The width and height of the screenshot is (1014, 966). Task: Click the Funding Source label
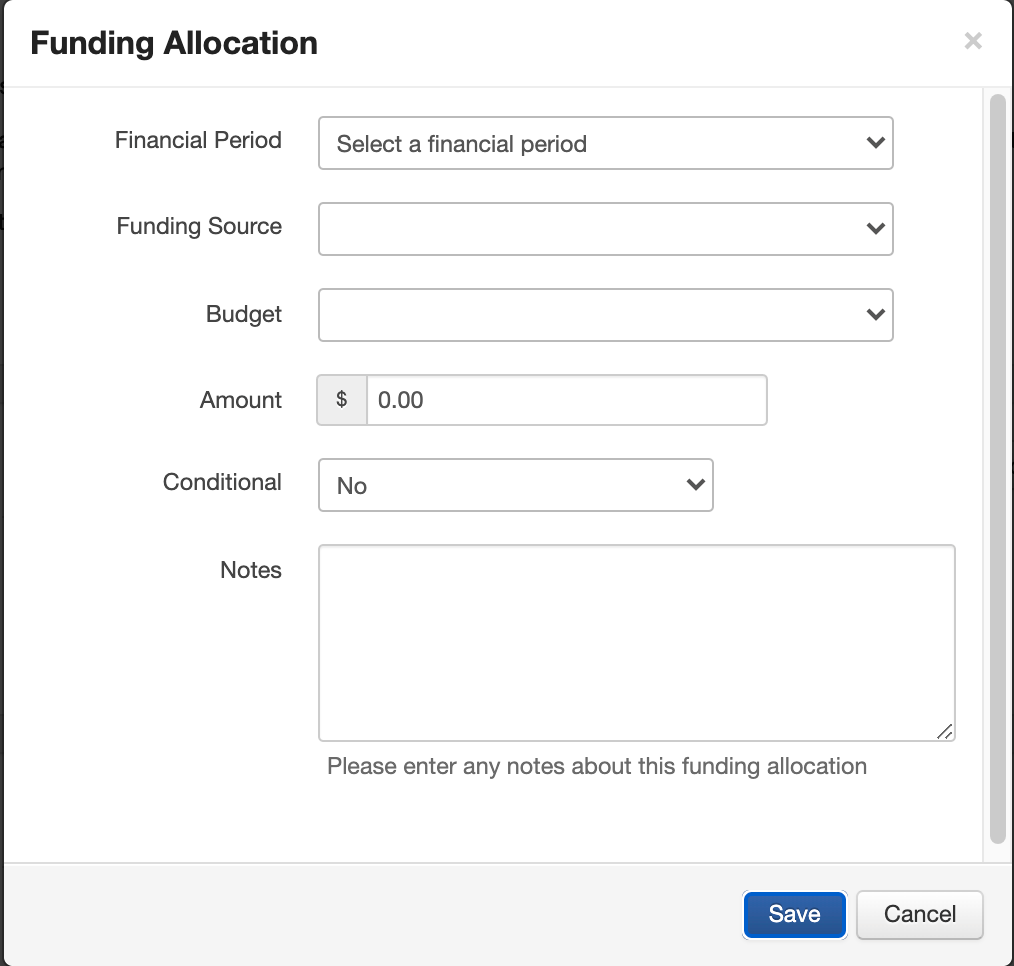[199, 226]
